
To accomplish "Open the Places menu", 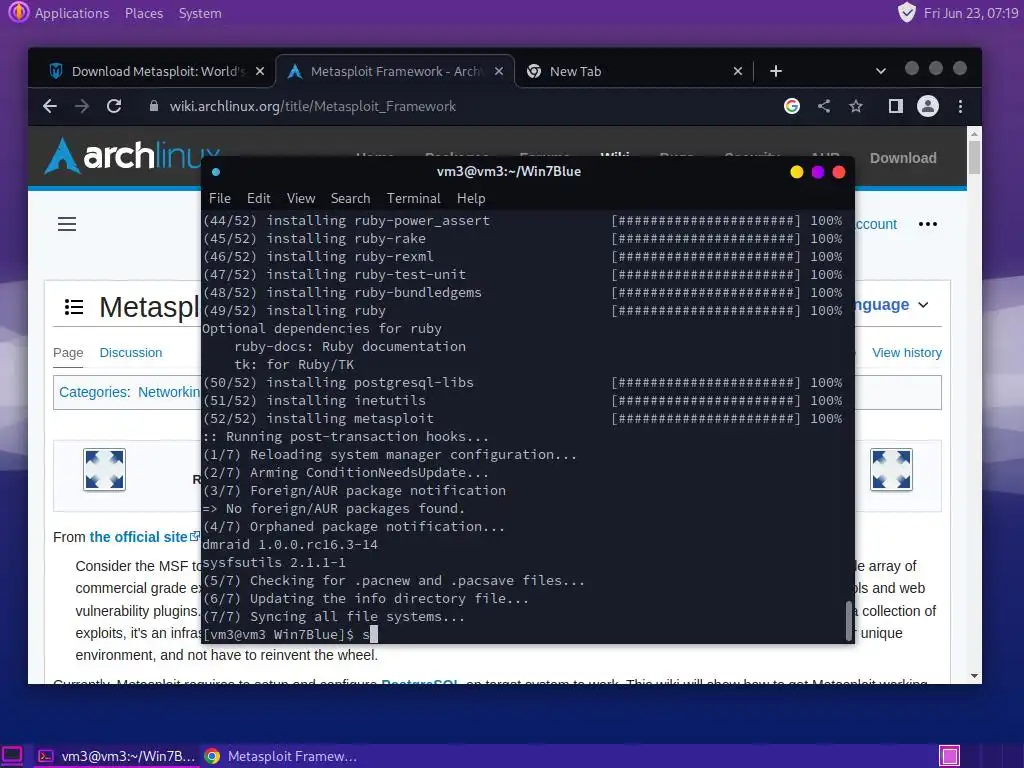I will pos(144,13).
